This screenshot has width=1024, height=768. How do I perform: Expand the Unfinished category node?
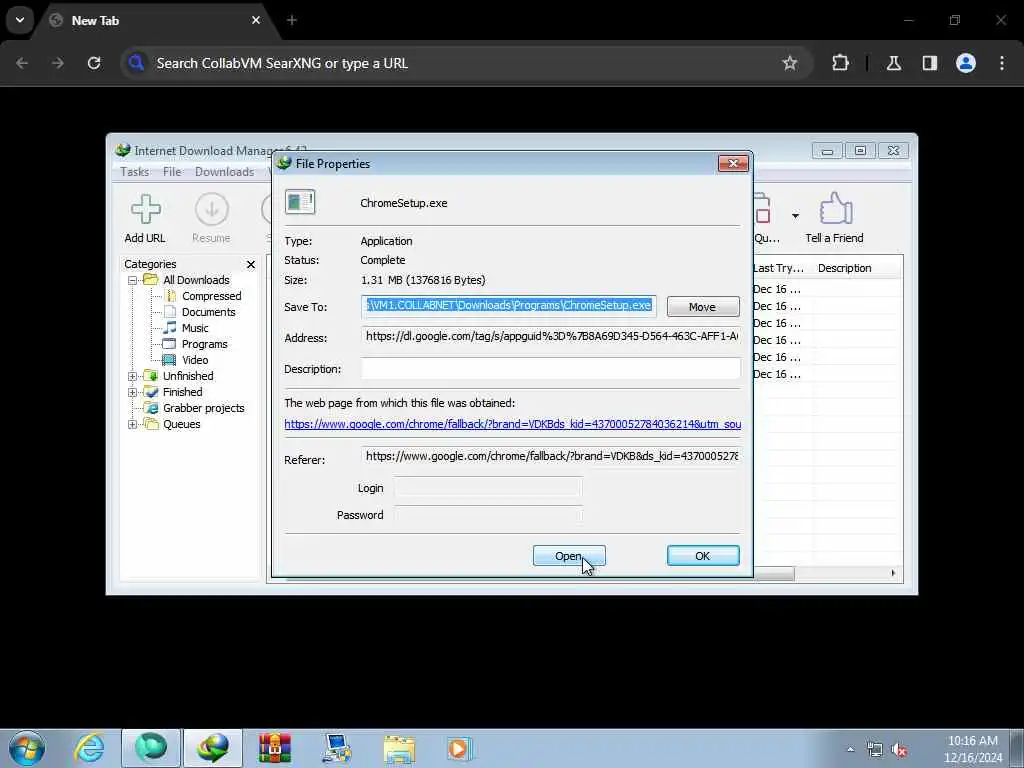point(132,376)
